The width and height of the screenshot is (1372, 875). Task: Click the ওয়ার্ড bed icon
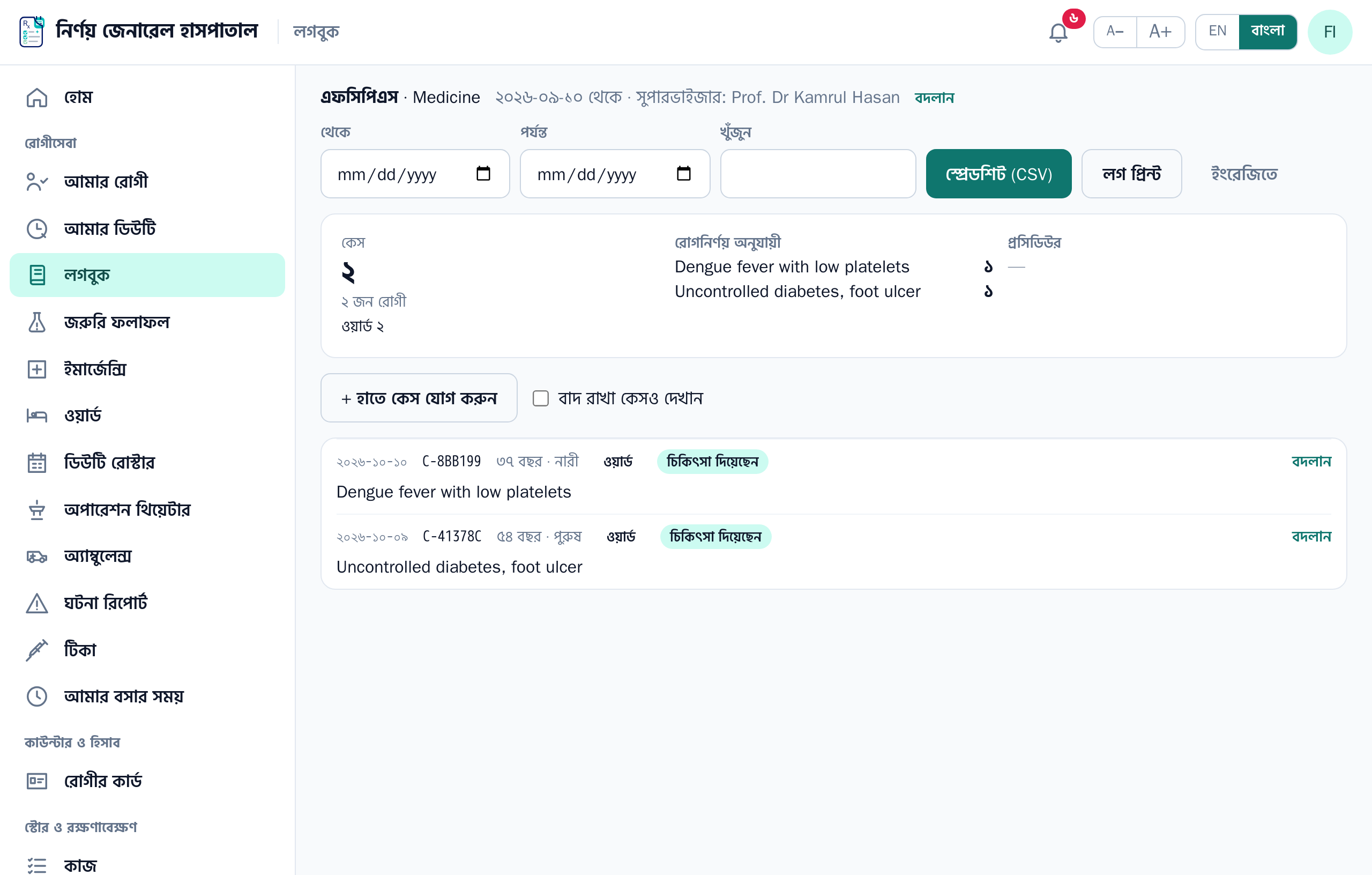point(37,416)
